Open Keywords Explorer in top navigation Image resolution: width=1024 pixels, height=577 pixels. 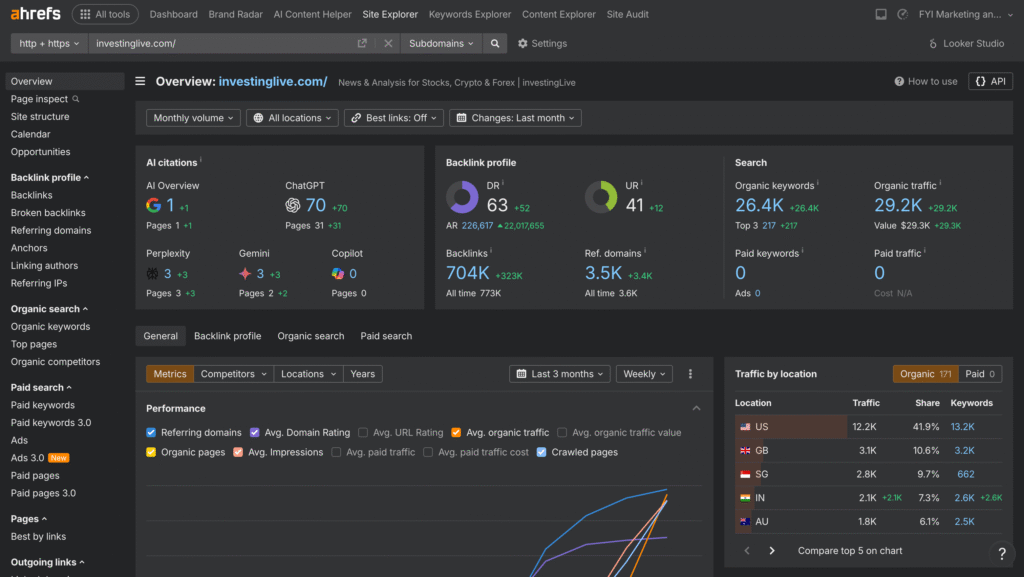470,14
